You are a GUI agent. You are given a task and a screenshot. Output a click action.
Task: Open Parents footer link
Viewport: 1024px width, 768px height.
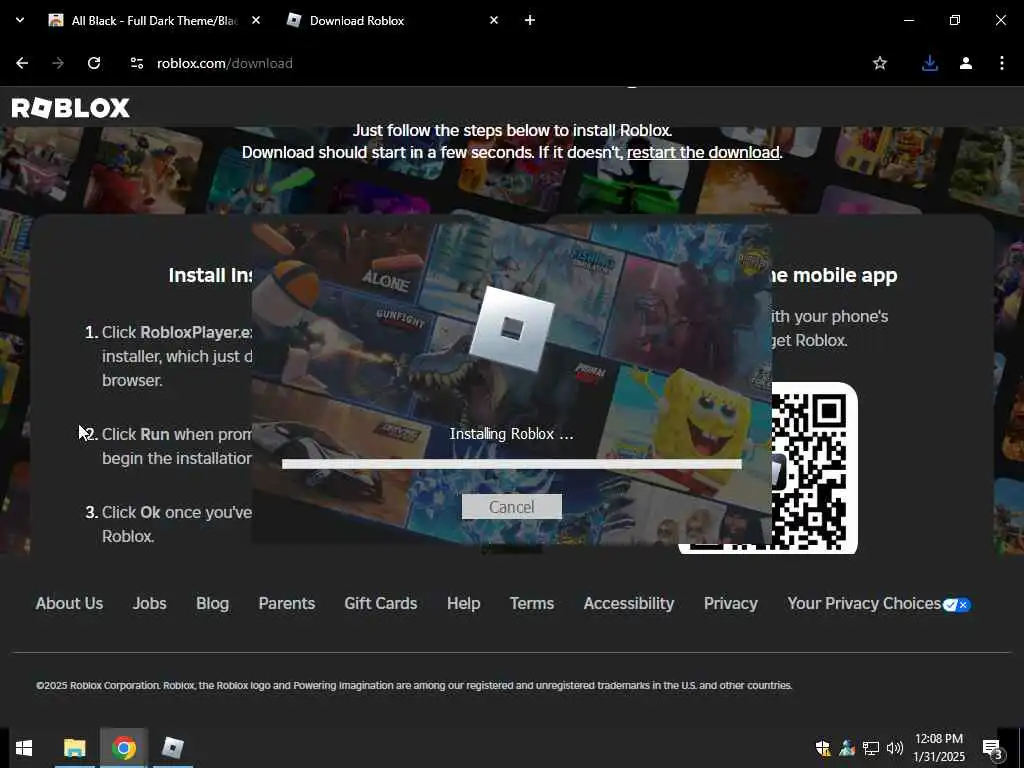tap(287, 603)
